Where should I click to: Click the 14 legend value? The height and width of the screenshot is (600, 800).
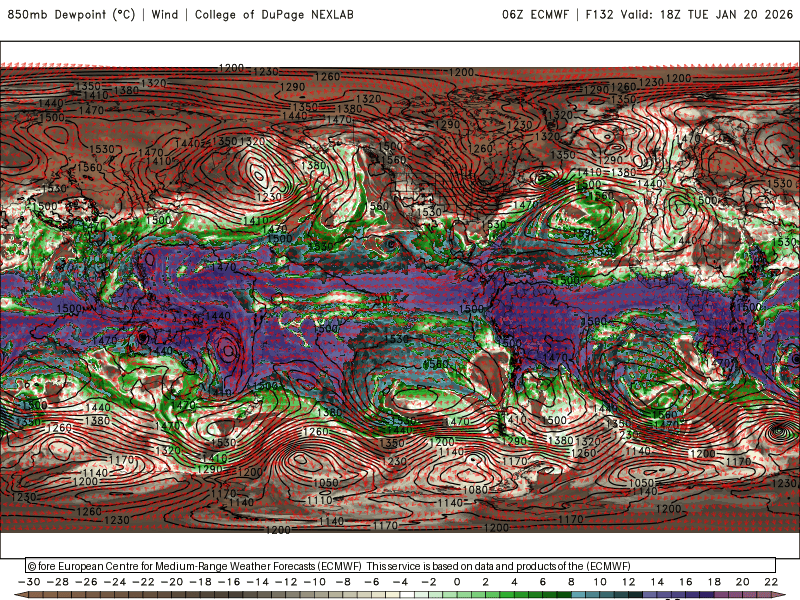point(657,582)
